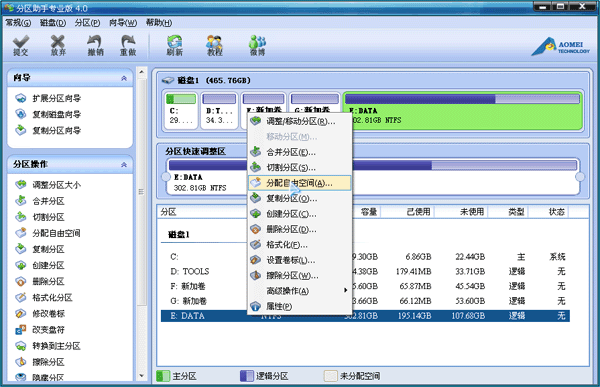This screenshot has height=387, width=600.
Task: Collapse the 分区操作 panel chevron
Action: tap(124, 165)
